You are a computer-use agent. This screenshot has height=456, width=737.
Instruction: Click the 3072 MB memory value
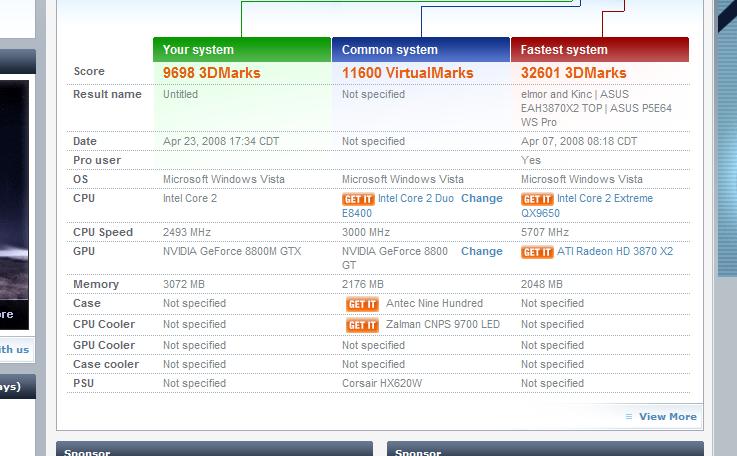[184, 284]
